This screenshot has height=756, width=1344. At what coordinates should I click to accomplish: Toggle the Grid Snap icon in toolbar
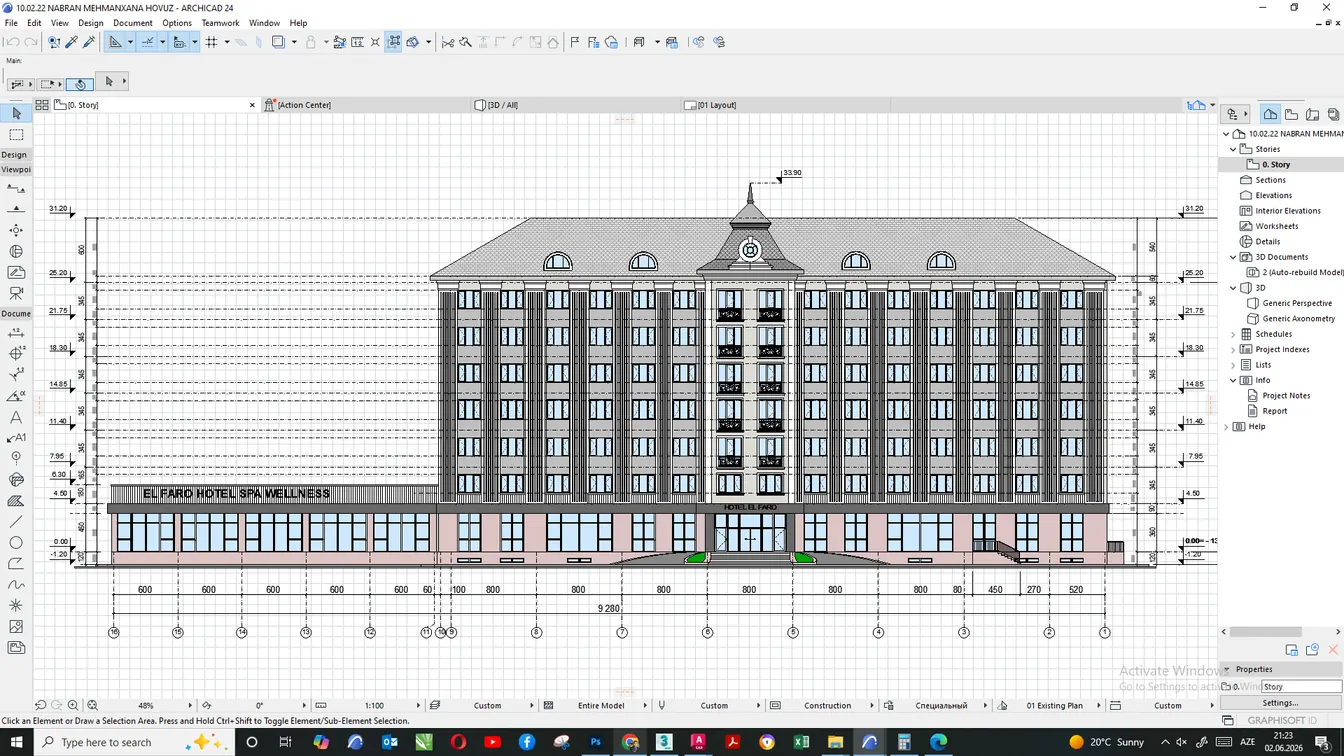211,42
